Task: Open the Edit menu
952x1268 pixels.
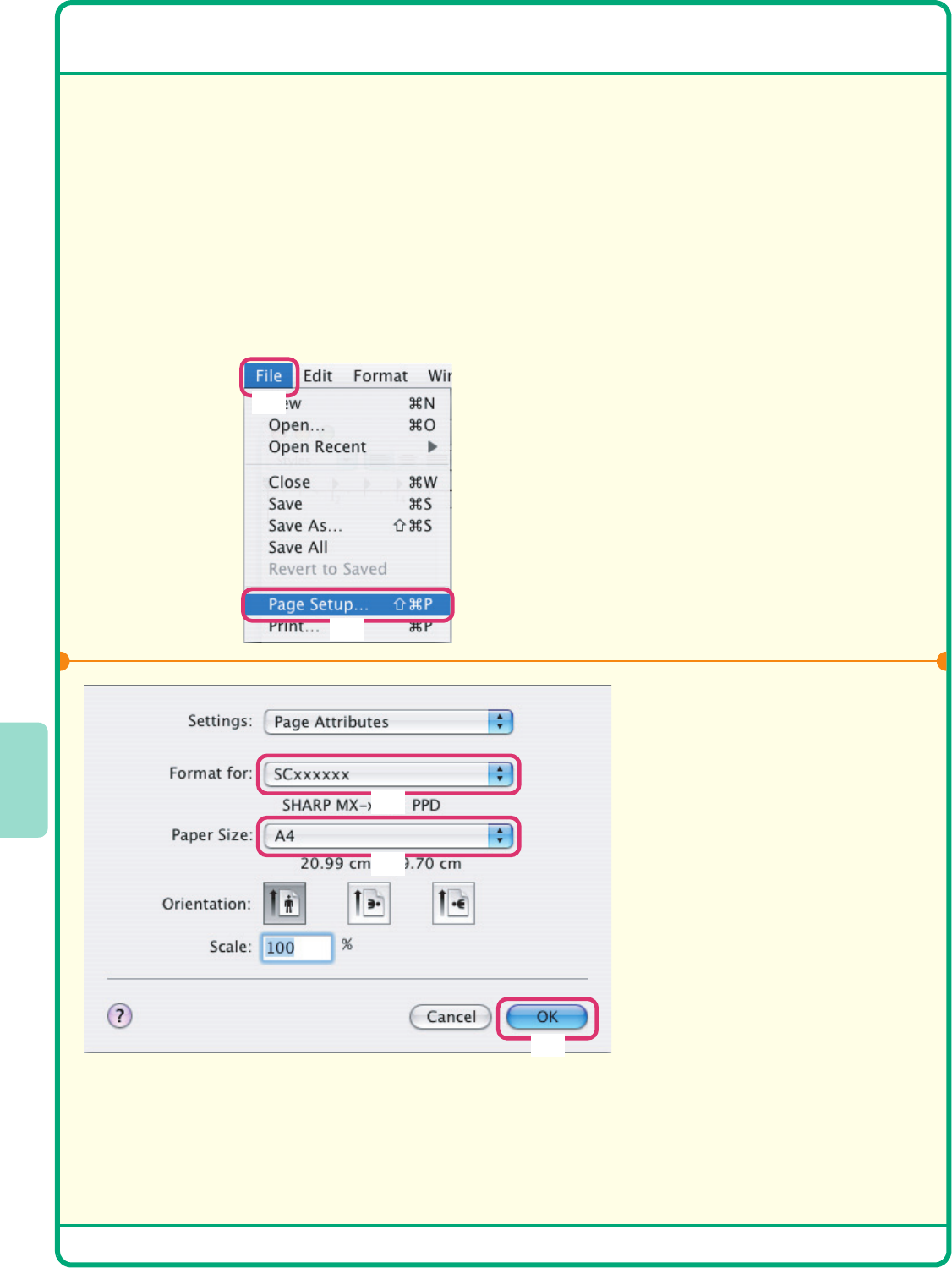Action: (318, 376)
